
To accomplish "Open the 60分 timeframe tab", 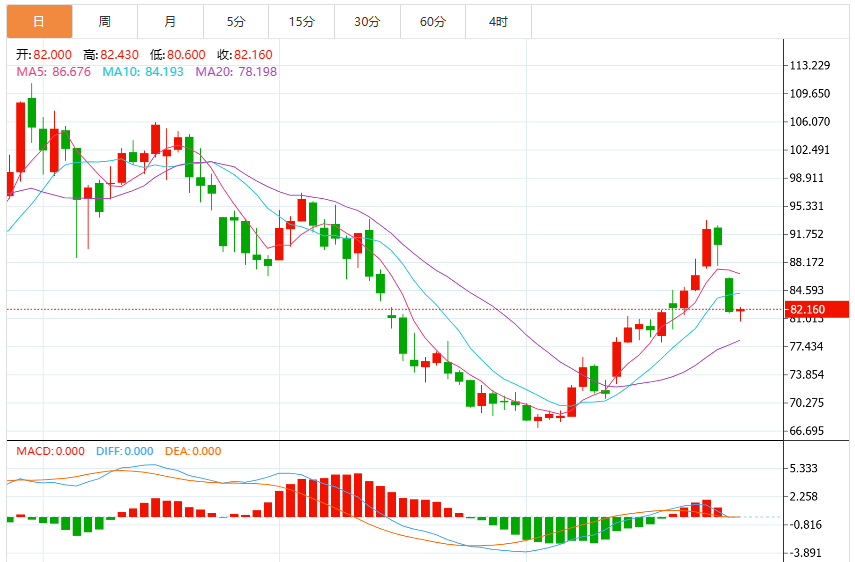I will click(433, 22).
